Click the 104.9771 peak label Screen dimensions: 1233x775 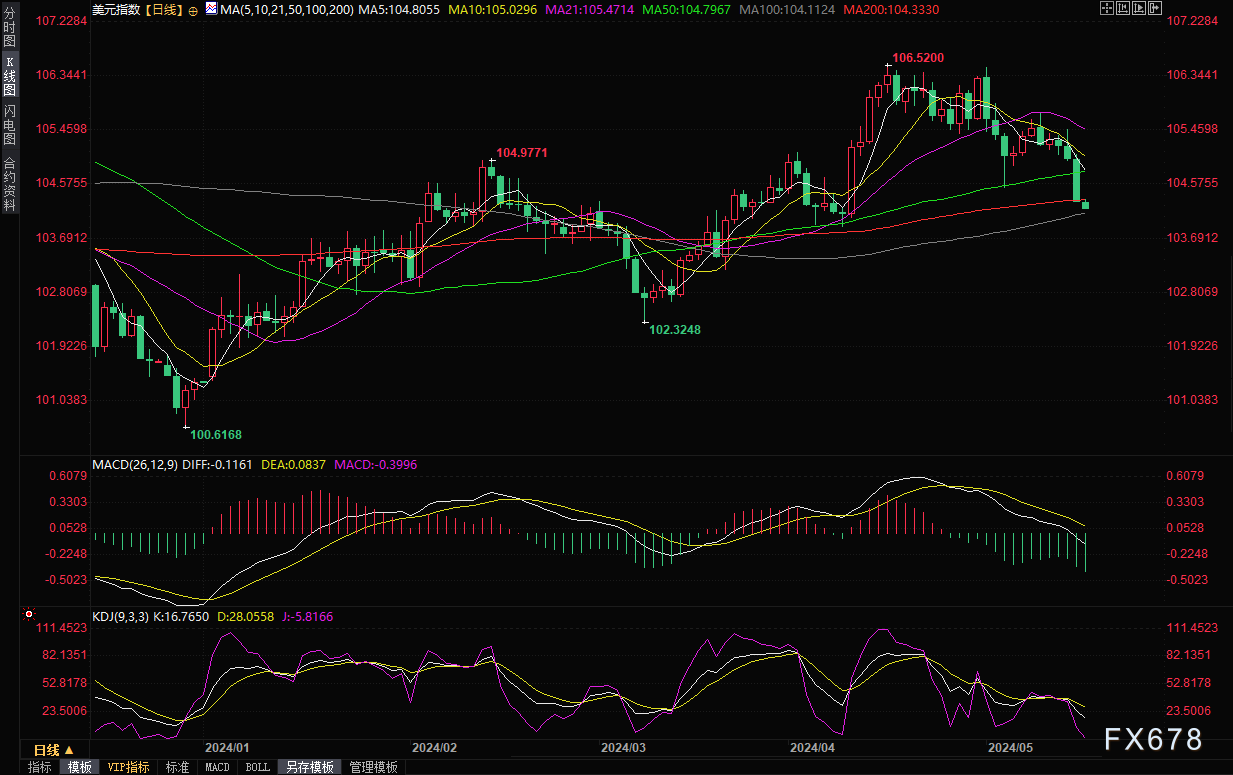[x=522, y=153]
